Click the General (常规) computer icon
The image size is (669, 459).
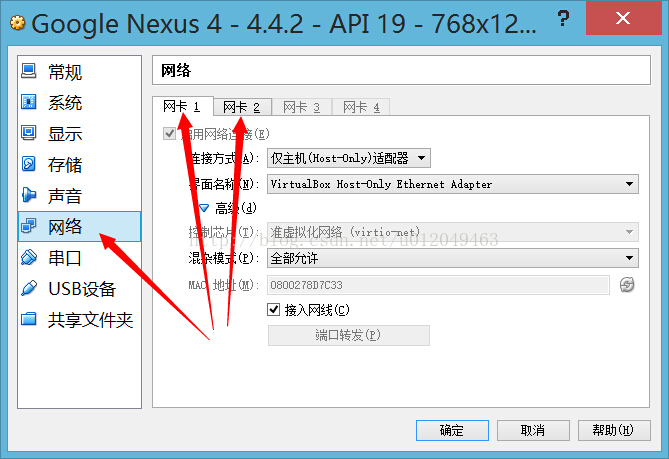[29, 71]
